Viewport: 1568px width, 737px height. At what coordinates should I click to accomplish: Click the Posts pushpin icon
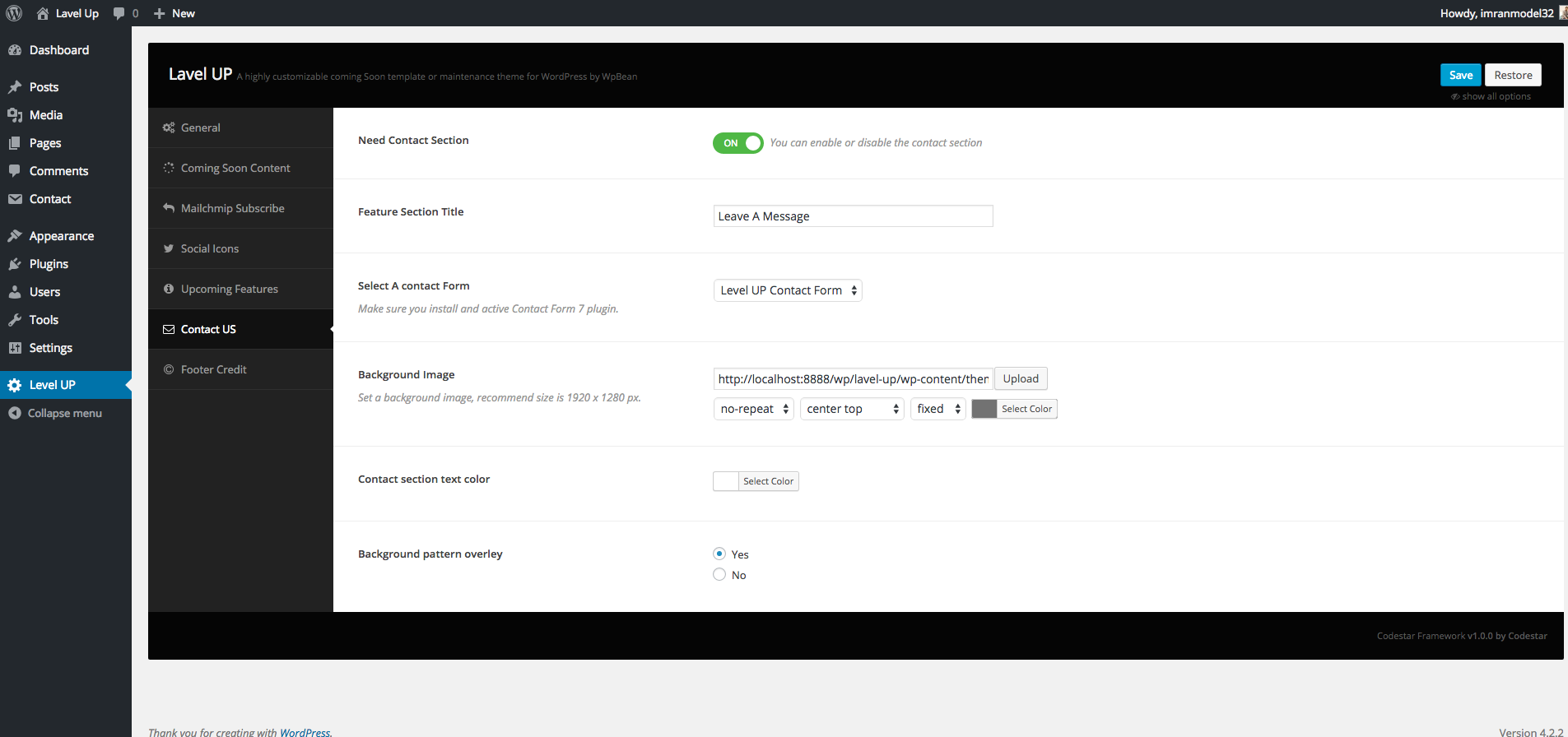15,87
